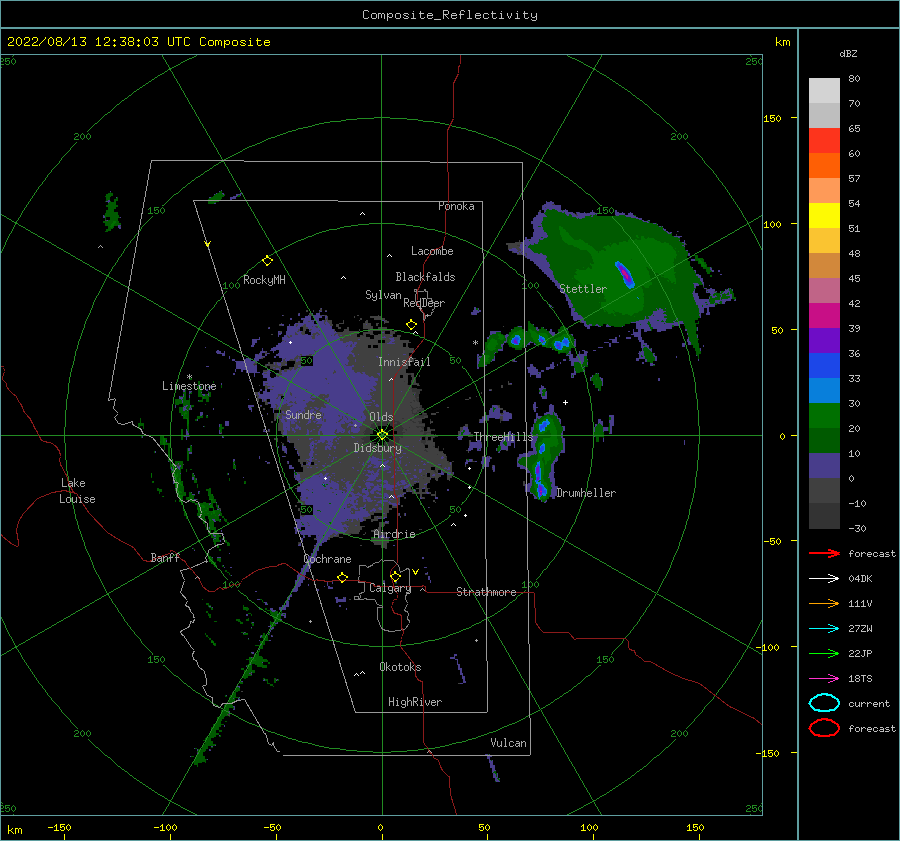Click the Banff label
The width and height of the screenshot is (900, 841).
pos(165,557)
